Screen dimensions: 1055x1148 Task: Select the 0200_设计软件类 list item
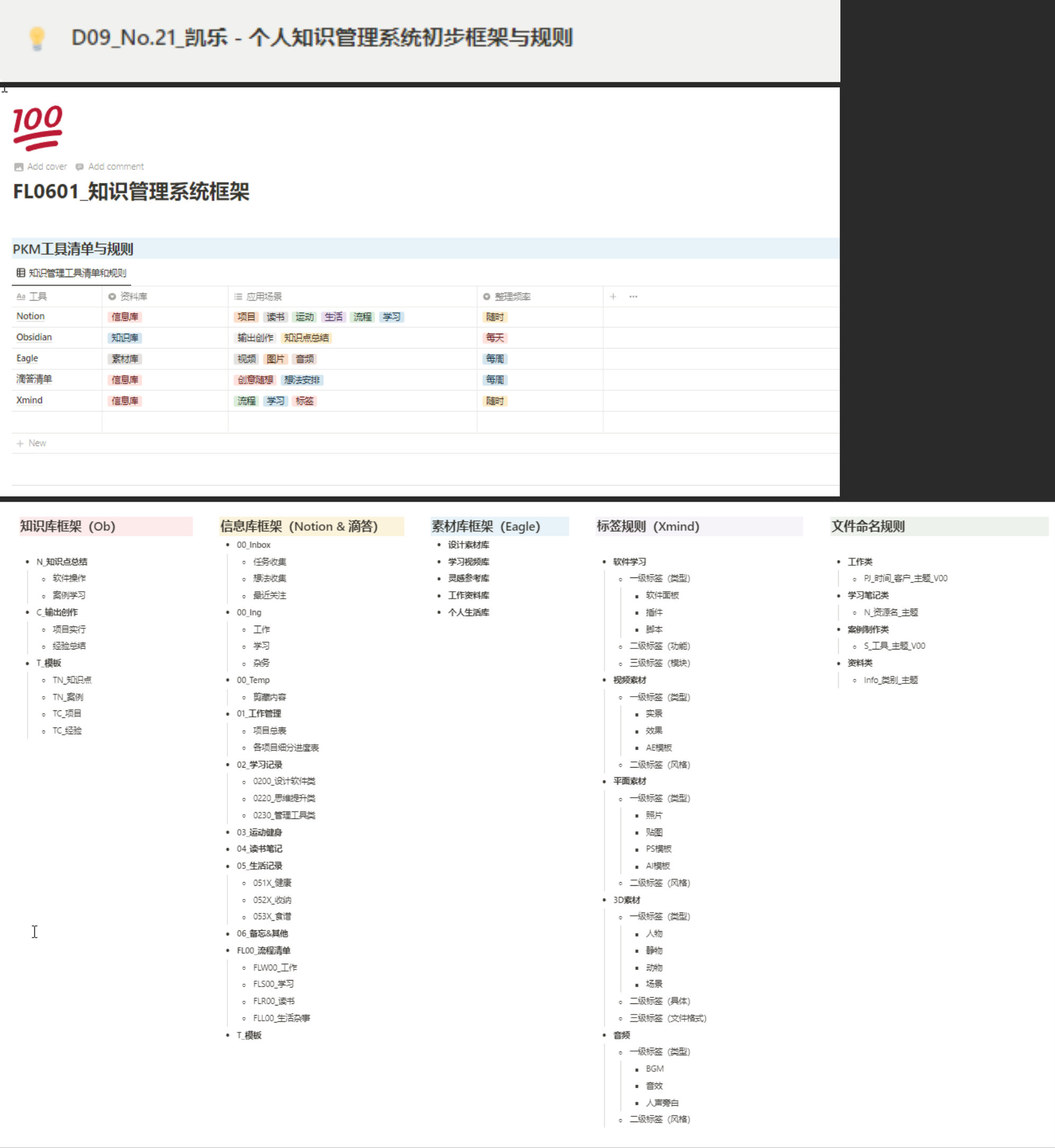tap(285, 781)
